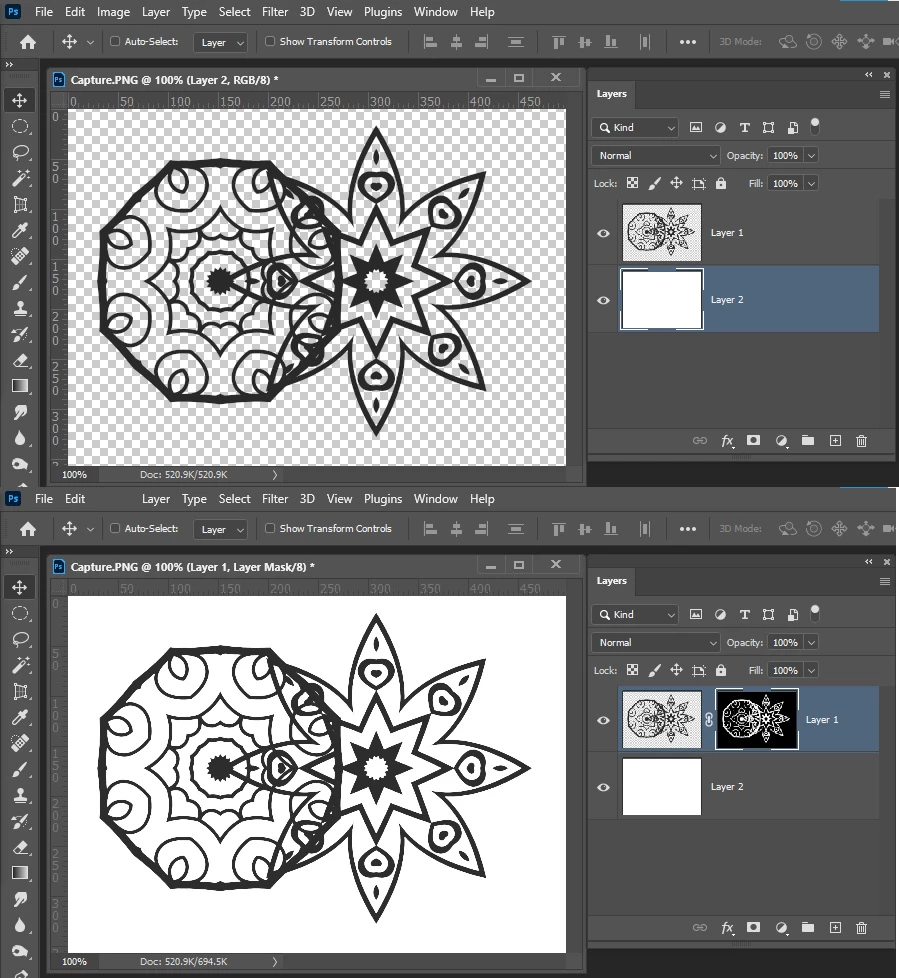The image size is (899, 978).
Task: Select Lasso tool in bottom window toolbar
Action: point(20,639)
